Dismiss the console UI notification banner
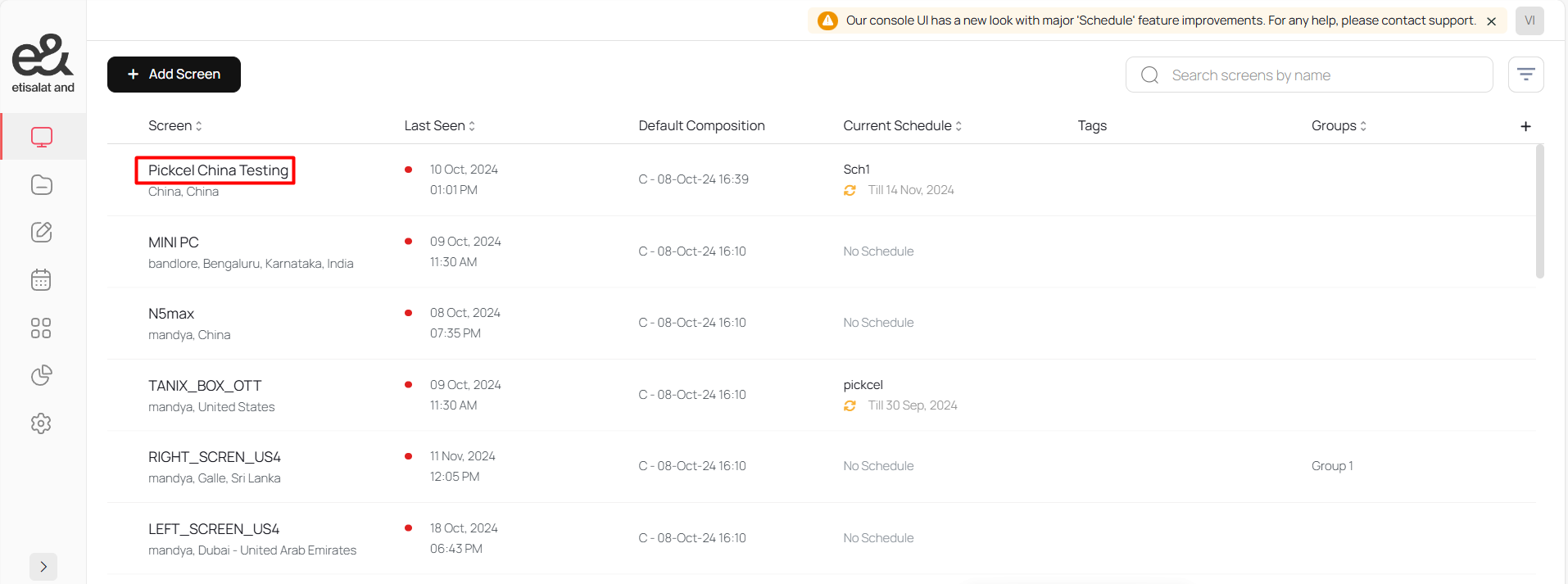This screenshot has width=1568, height=584. (1492, 21)
